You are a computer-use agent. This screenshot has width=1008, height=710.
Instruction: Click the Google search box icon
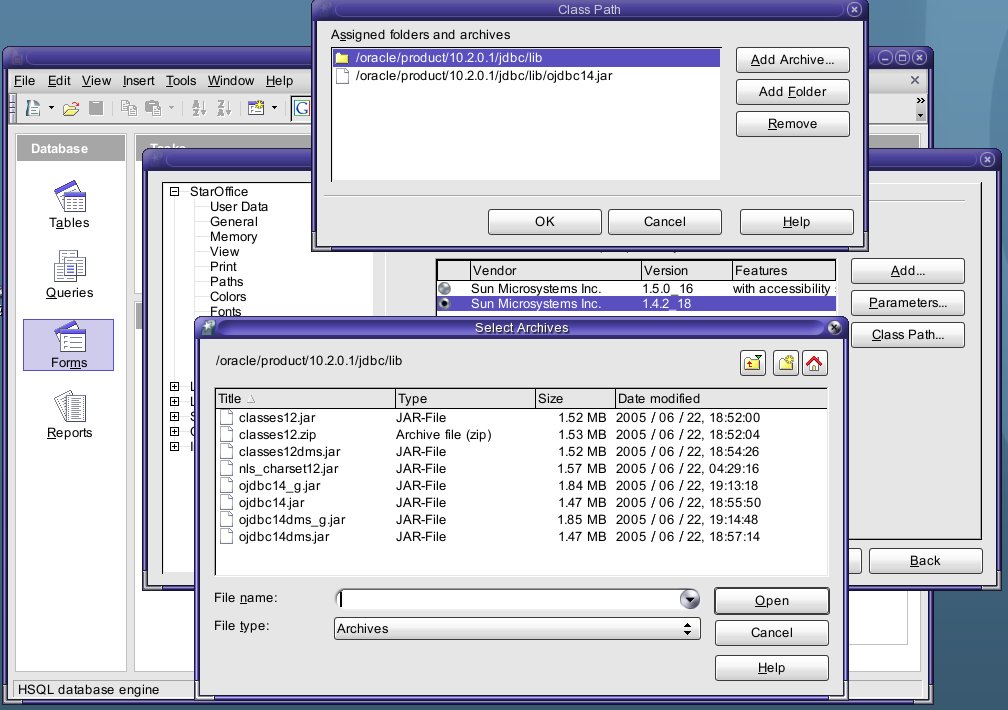(302, 108)
